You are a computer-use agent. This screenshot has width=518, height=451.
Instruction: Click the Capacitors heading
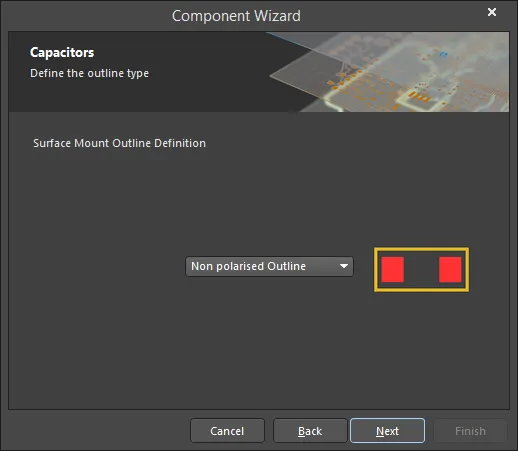click(62, 52)
